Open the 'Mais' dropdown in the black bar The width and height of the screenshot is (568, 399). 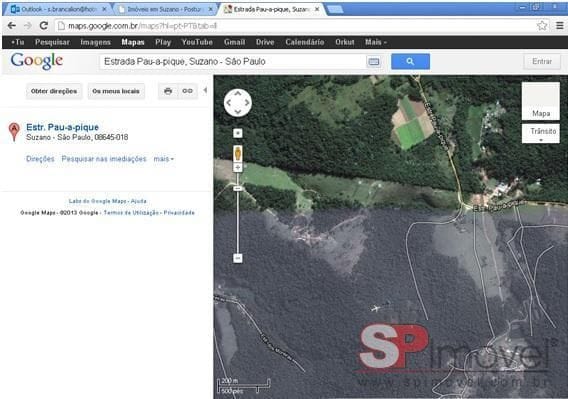[x=376, y=42]
